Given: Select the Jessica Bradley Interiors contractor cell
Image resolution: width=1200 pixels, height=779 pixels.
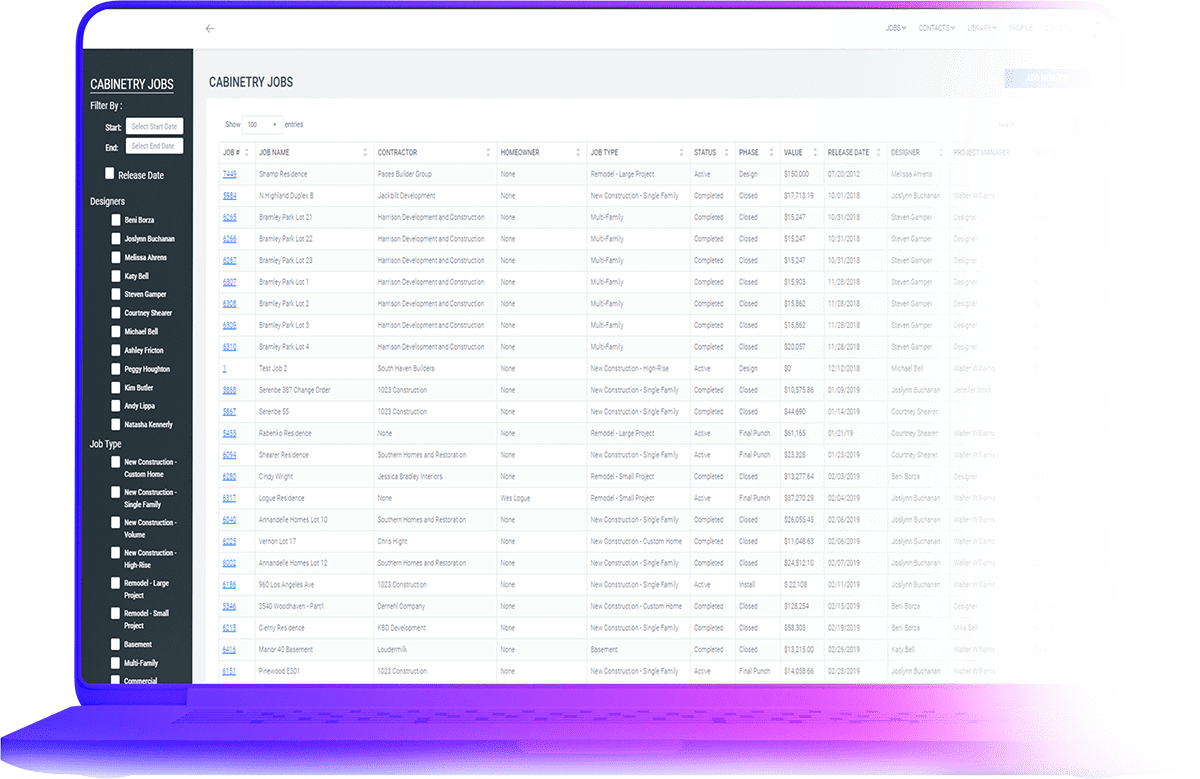Looking at the screenshot, I should tap(434, 476).
